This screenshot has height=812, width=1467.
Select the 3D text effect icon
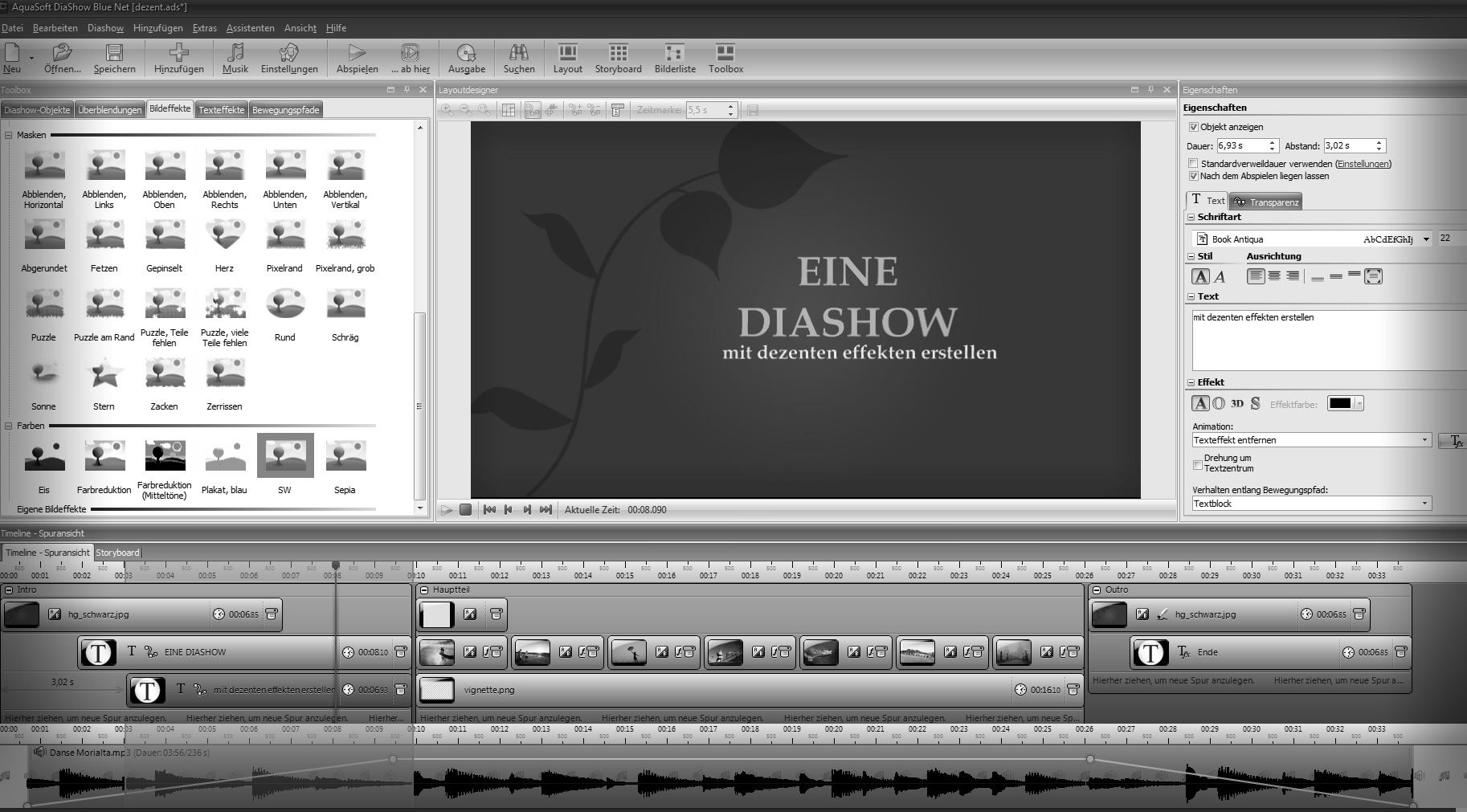[x=1237, y=403]
